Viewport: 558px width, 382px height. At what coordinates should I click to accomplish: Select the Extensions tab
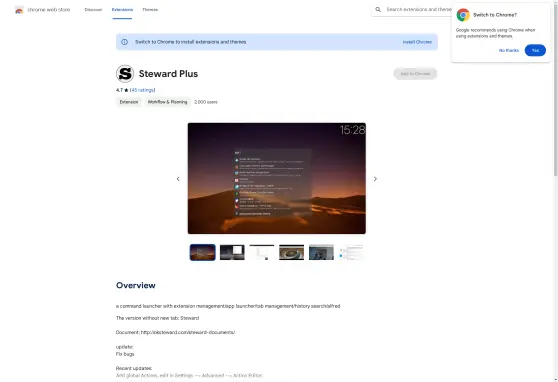click(122, 10)
